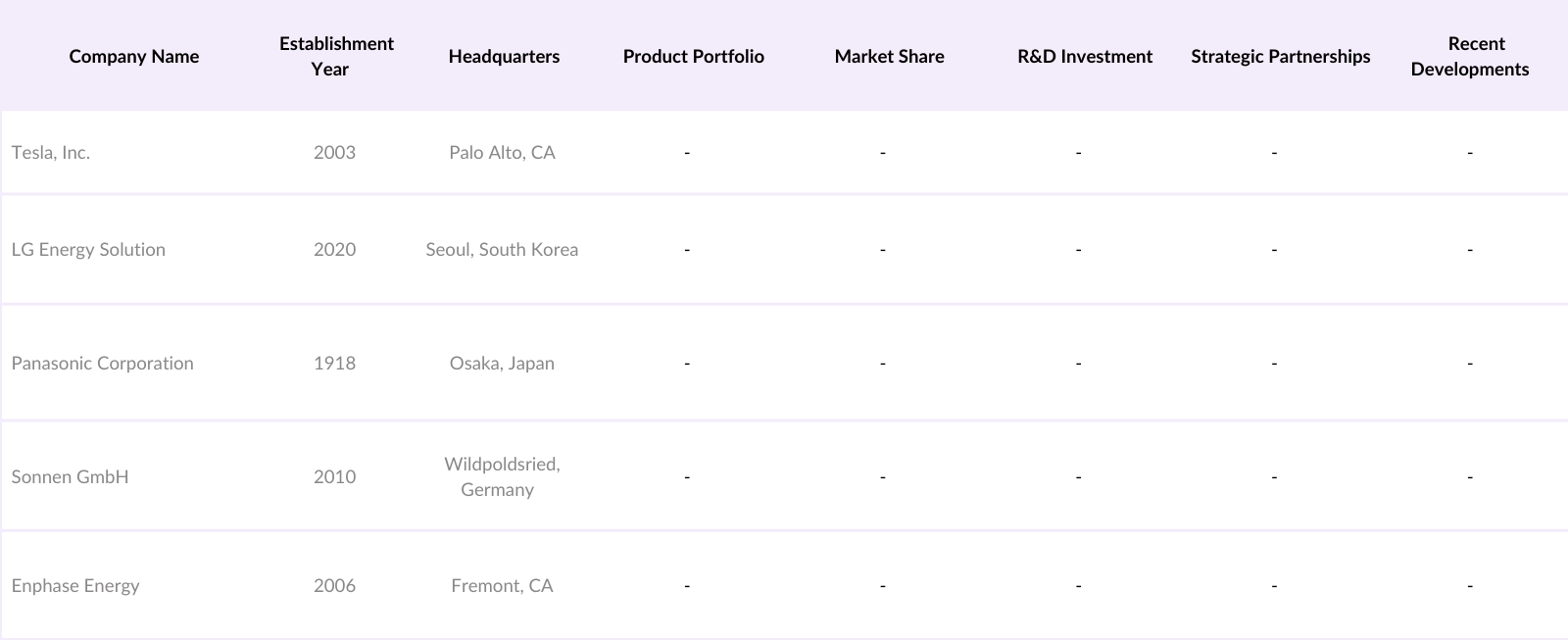This screenshot has width=1568, height=640.
Task: Click the 2010 establishment year cell
Action: [334, 476]
